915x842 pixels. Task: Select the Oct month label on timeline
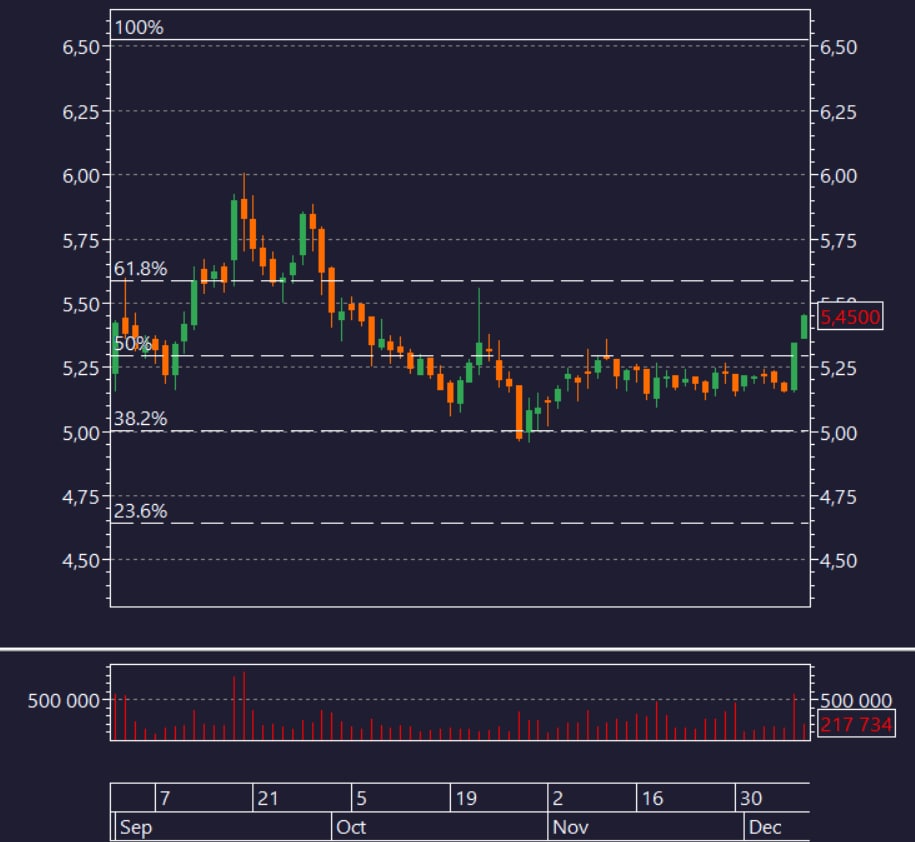[351, 827]
